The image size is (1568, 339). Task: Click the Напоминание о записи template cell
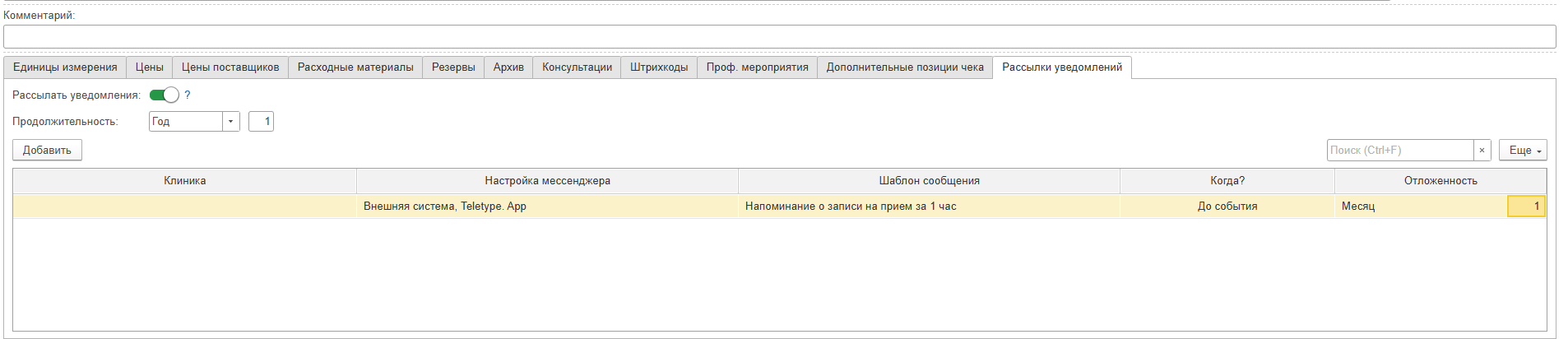850,207
